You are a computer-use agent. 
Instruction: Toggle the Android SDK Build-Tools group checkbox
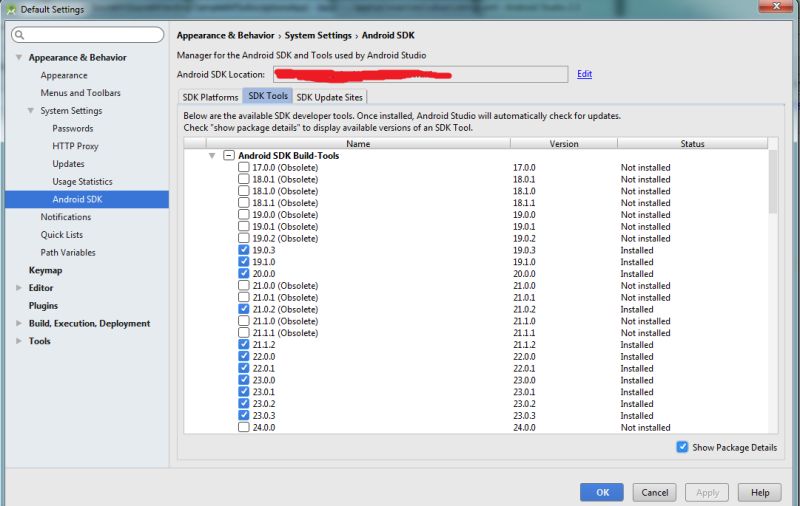[229, 156]
